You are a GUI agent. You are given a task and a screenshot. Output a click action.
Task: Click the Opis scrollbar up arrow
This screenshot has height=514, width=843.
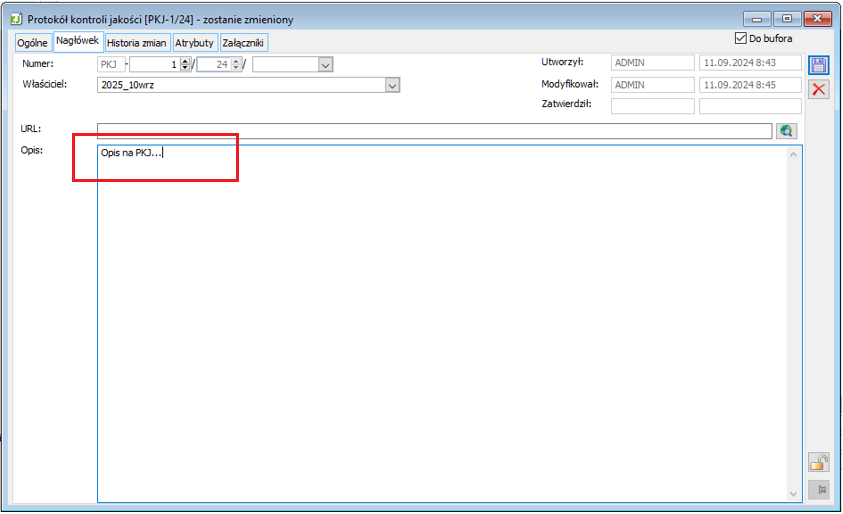793,155
